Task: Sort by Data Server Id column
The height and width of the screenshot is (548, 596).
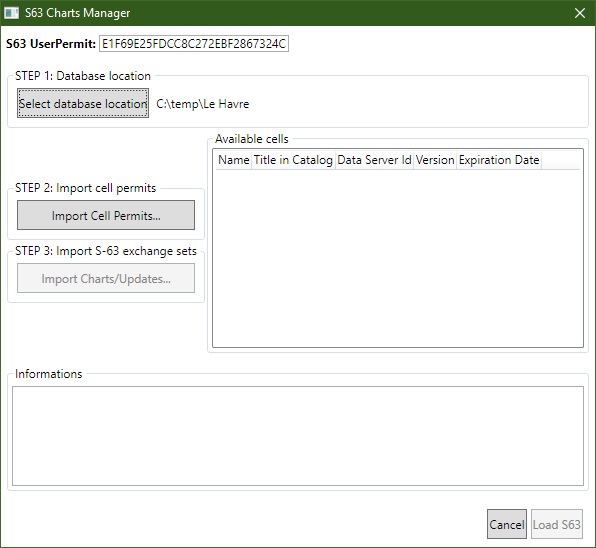Action: click(x=374, y=160)
